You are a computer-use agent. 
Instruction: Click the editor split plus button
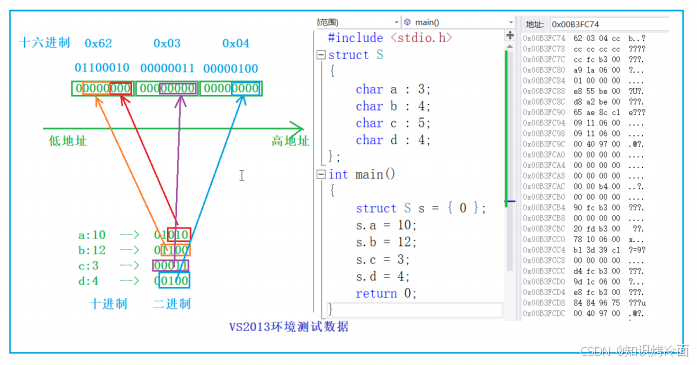pyautogui.click(x=510, y=35)
